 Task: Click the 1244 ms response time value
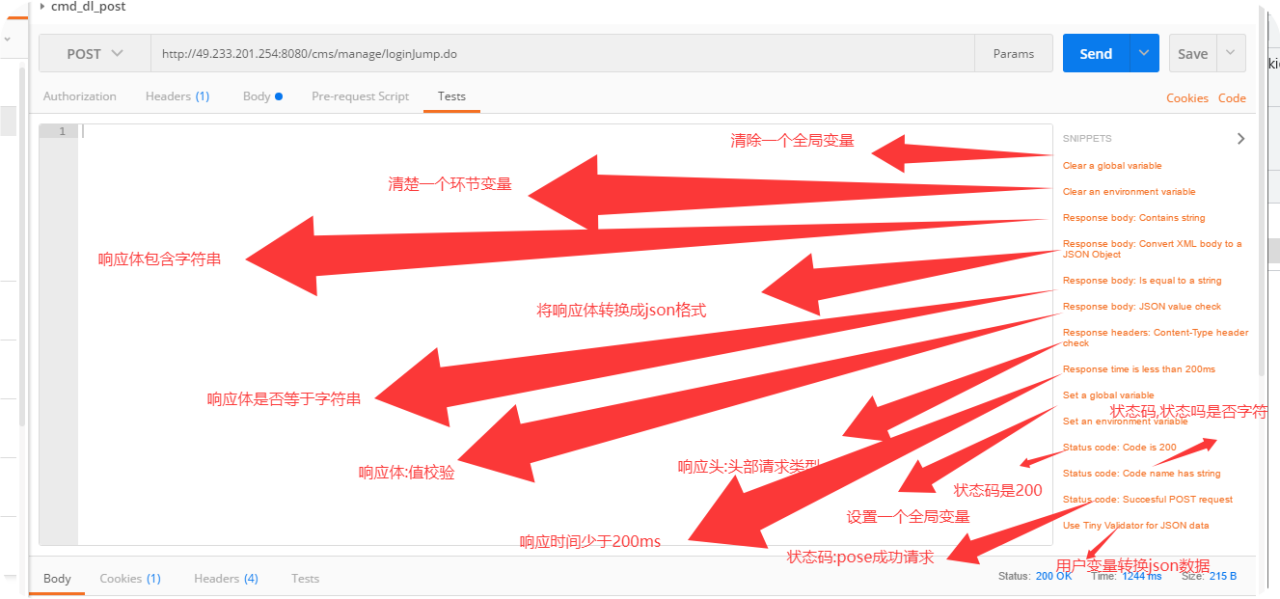[x=1141, y=576]
